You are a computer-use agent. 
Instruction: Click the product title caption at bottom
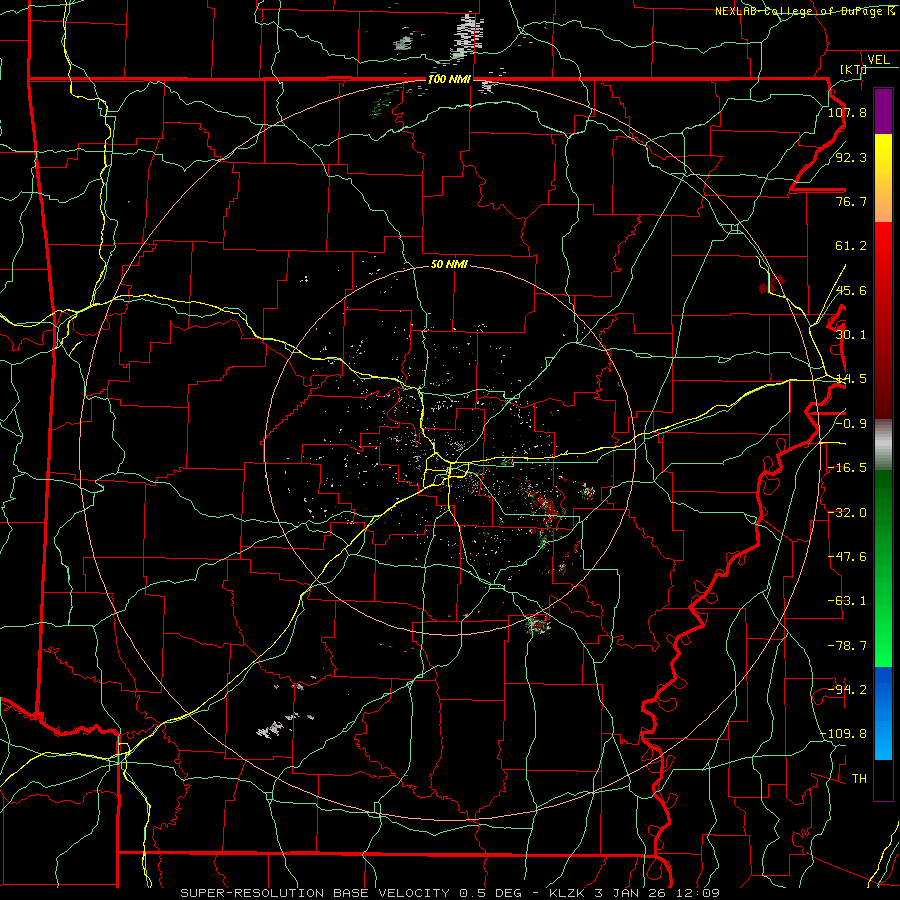coord(450,893)
